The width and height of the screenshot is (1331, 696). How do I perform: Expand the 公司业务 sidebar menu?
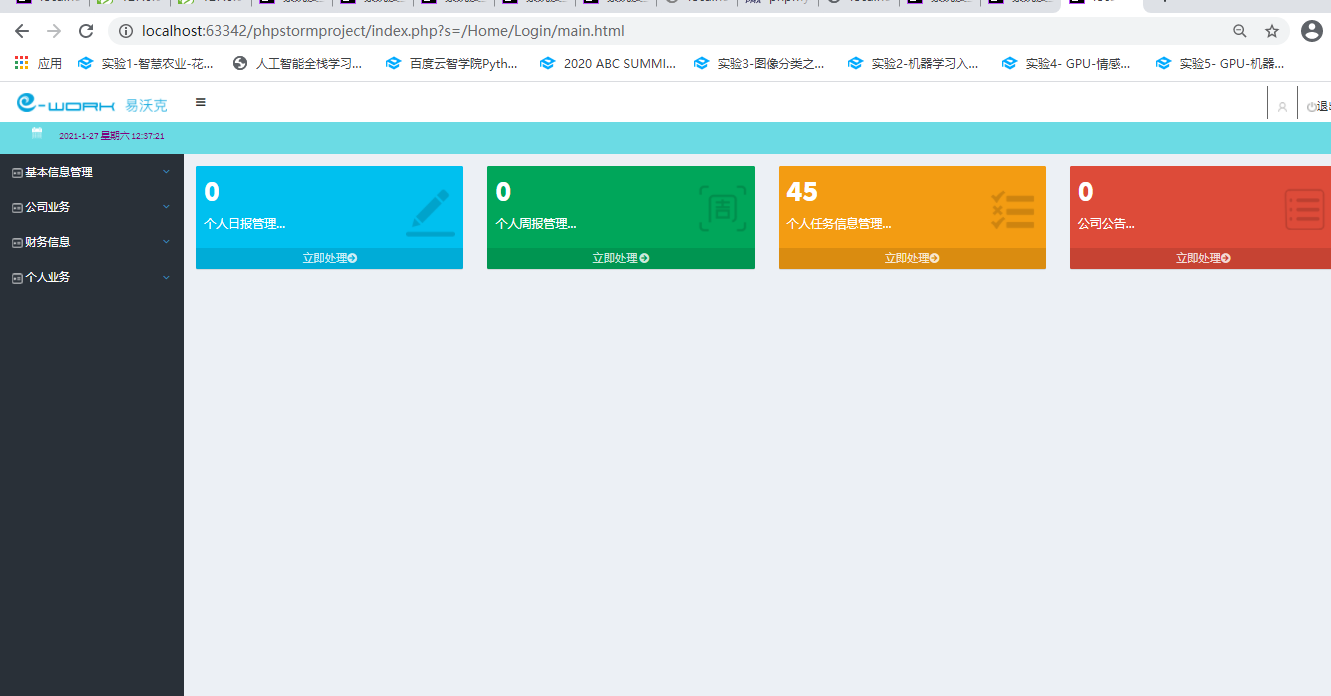click(x=91, y=207)
